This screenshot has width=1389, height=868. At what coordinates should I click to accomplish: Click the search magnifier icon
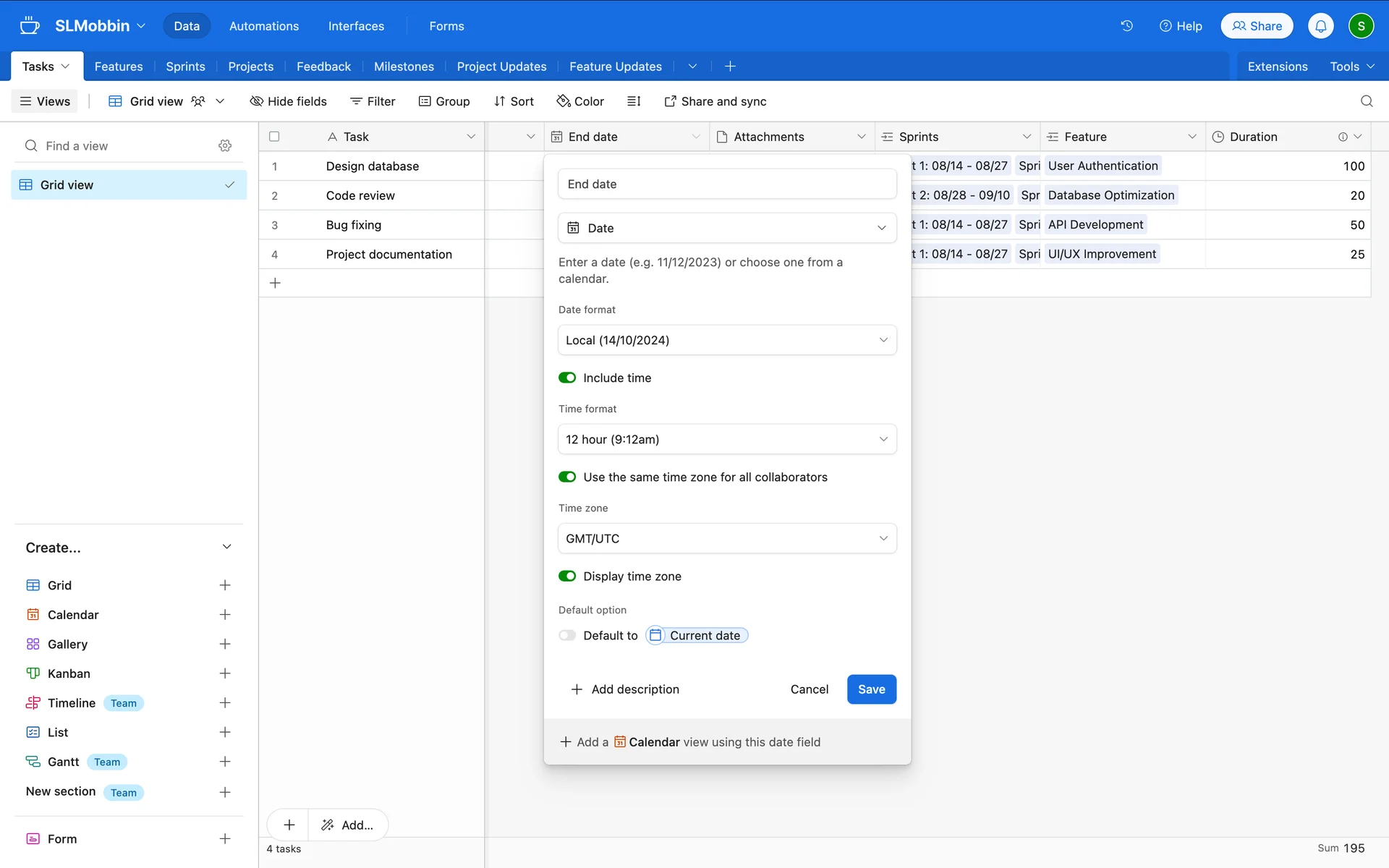(x=1366, y=101)
